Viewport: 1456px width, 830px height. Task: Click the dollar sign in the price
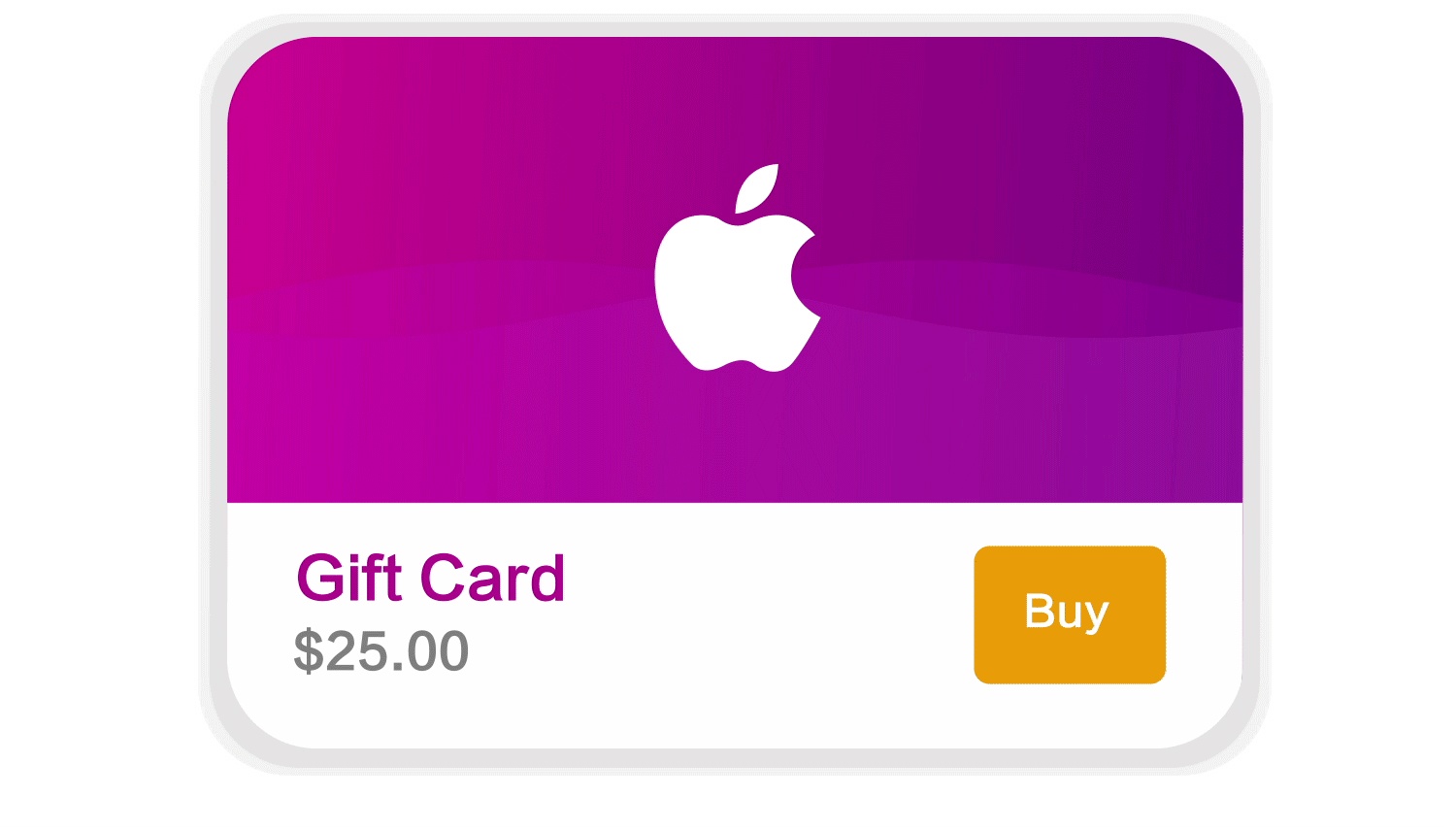pyautogui.click(x=308, y=650)
